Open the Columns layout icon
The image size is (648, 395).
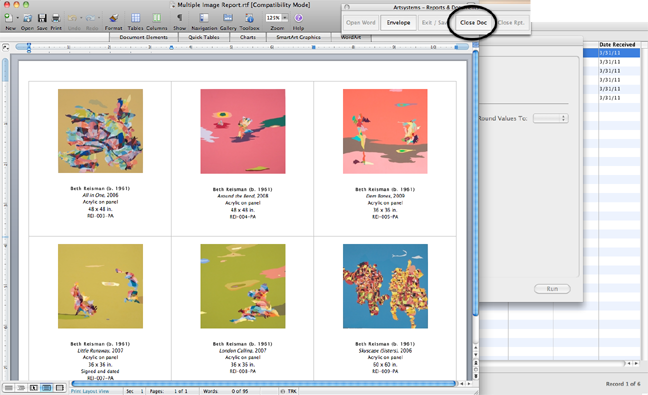tap(157, 18)
